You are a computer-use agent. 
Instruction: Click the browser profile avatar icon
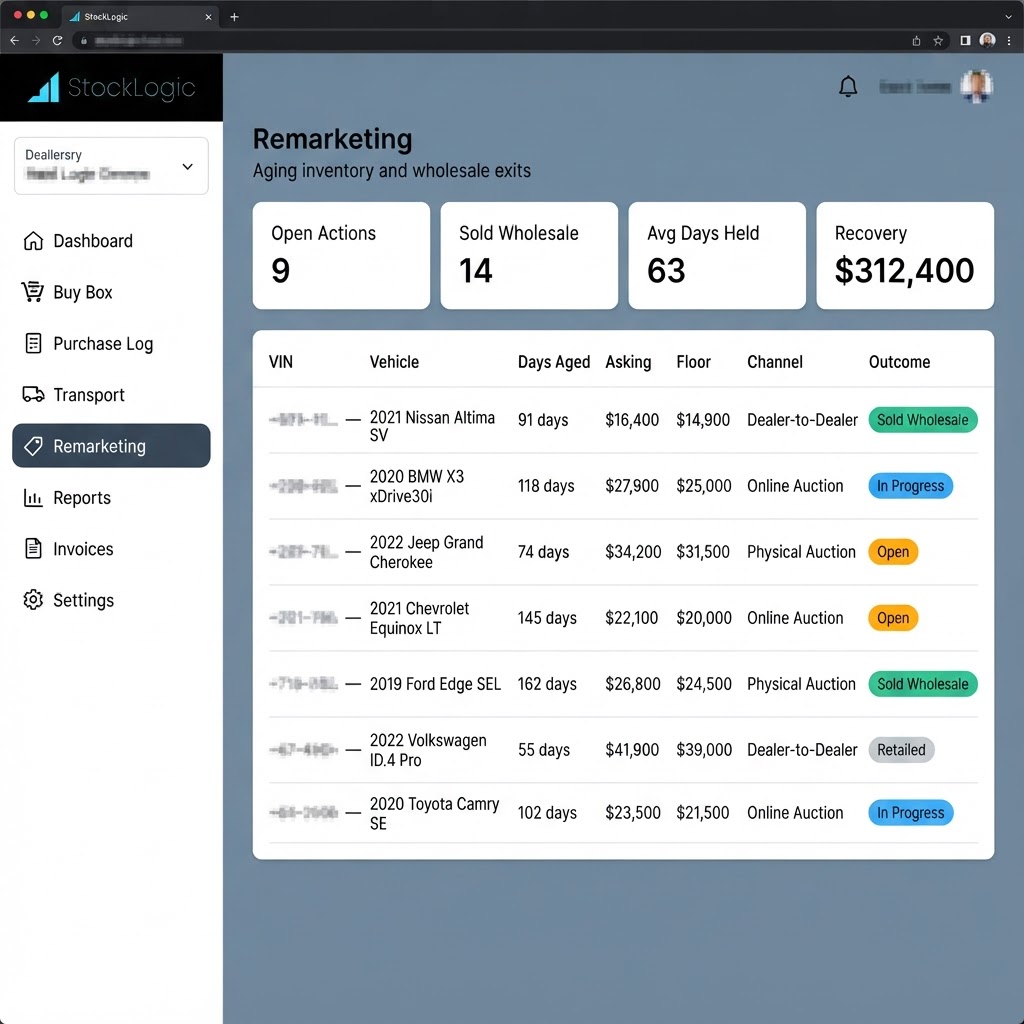coord(987,40)
